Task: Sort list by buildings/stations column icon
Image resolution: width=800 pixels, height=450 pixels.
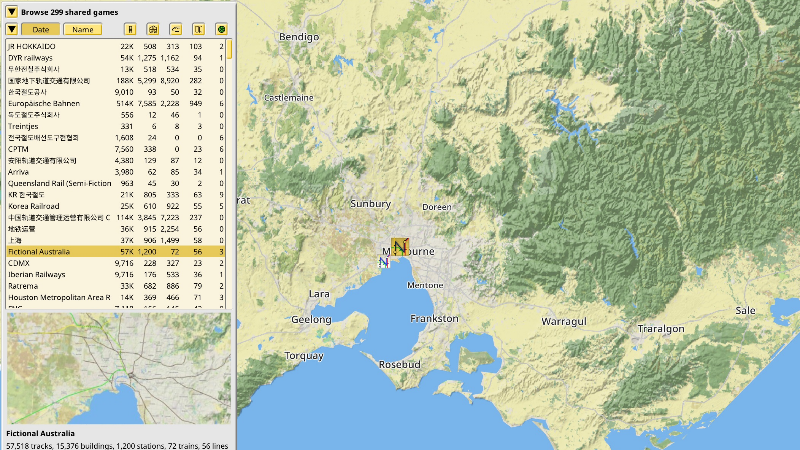Action: pos(153,29)
